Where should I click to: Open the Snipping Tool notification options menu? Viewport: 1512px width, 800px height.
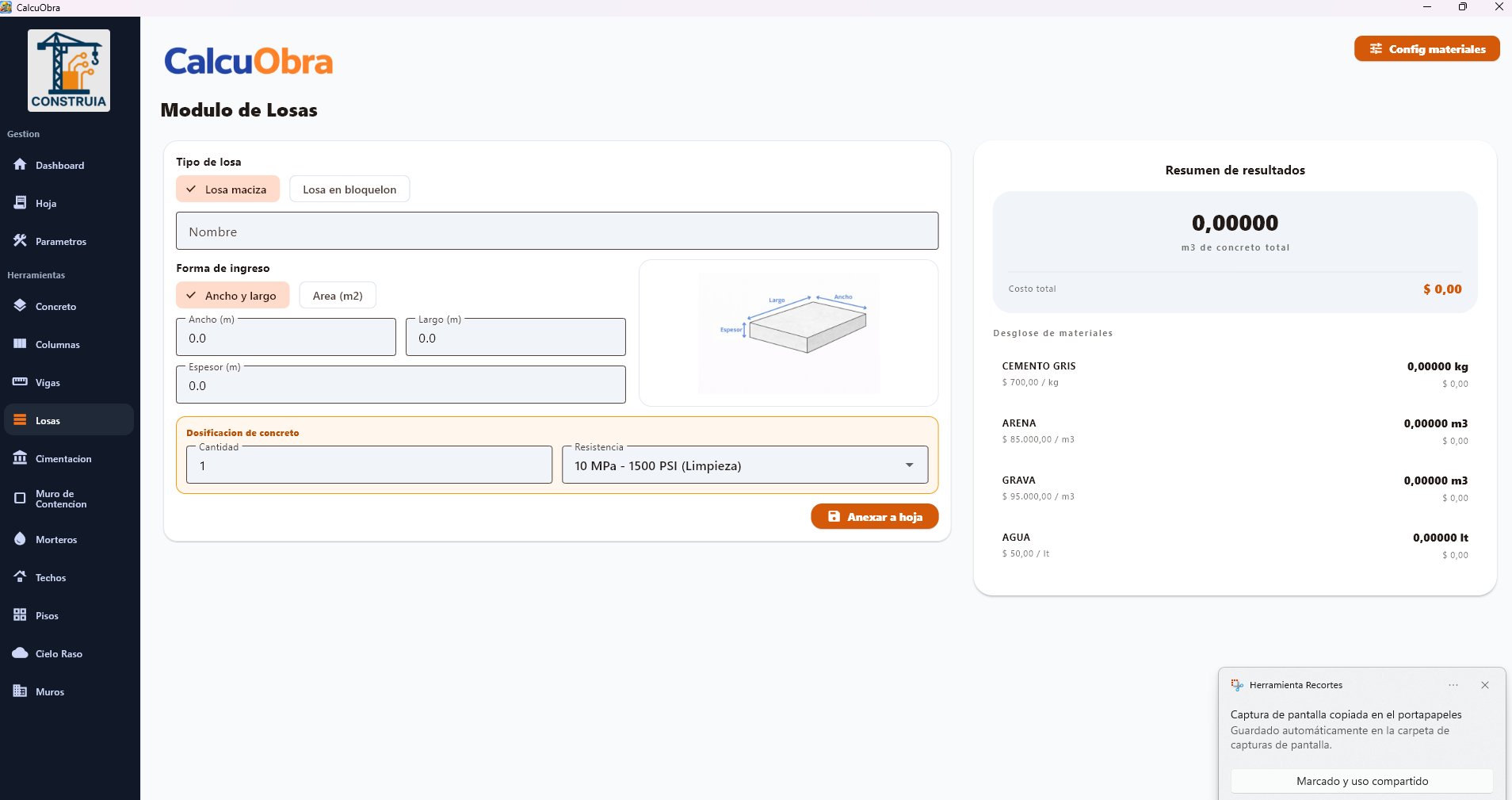(1453, 685)
